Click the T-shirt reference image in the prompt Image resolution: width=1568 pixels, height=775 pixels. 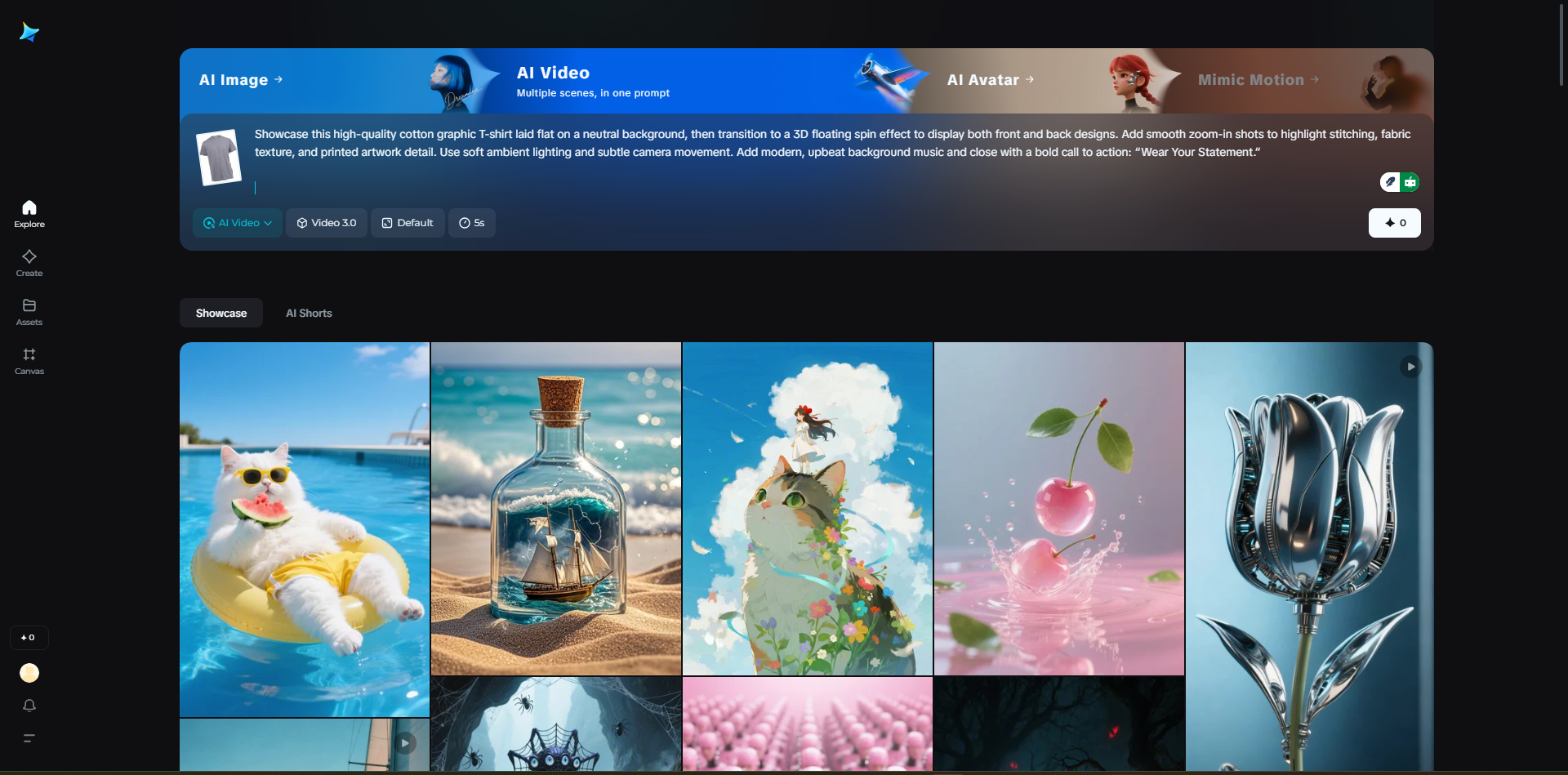click(x=219, y=158)
